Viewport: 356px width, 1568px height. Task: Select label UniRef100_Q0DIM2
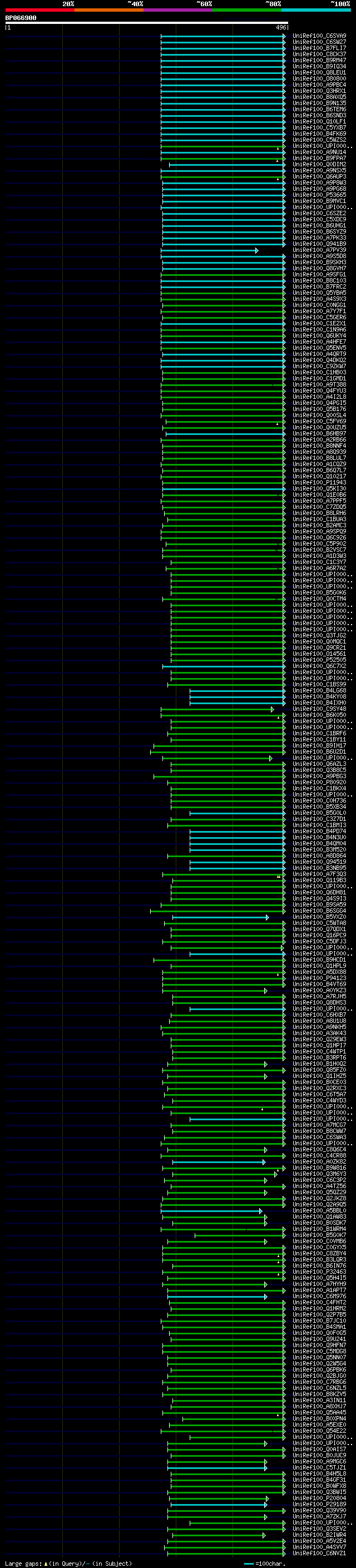[319, 164]
